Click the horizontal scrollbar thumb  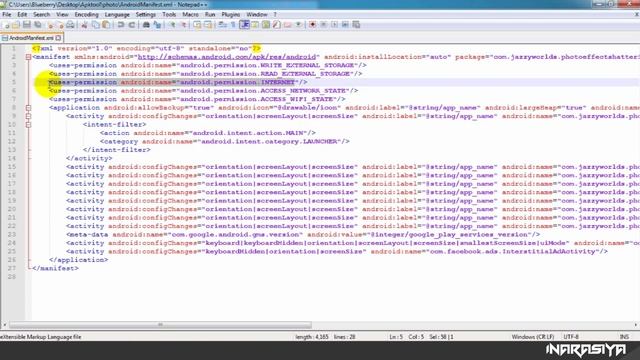(x=160, y=325)
